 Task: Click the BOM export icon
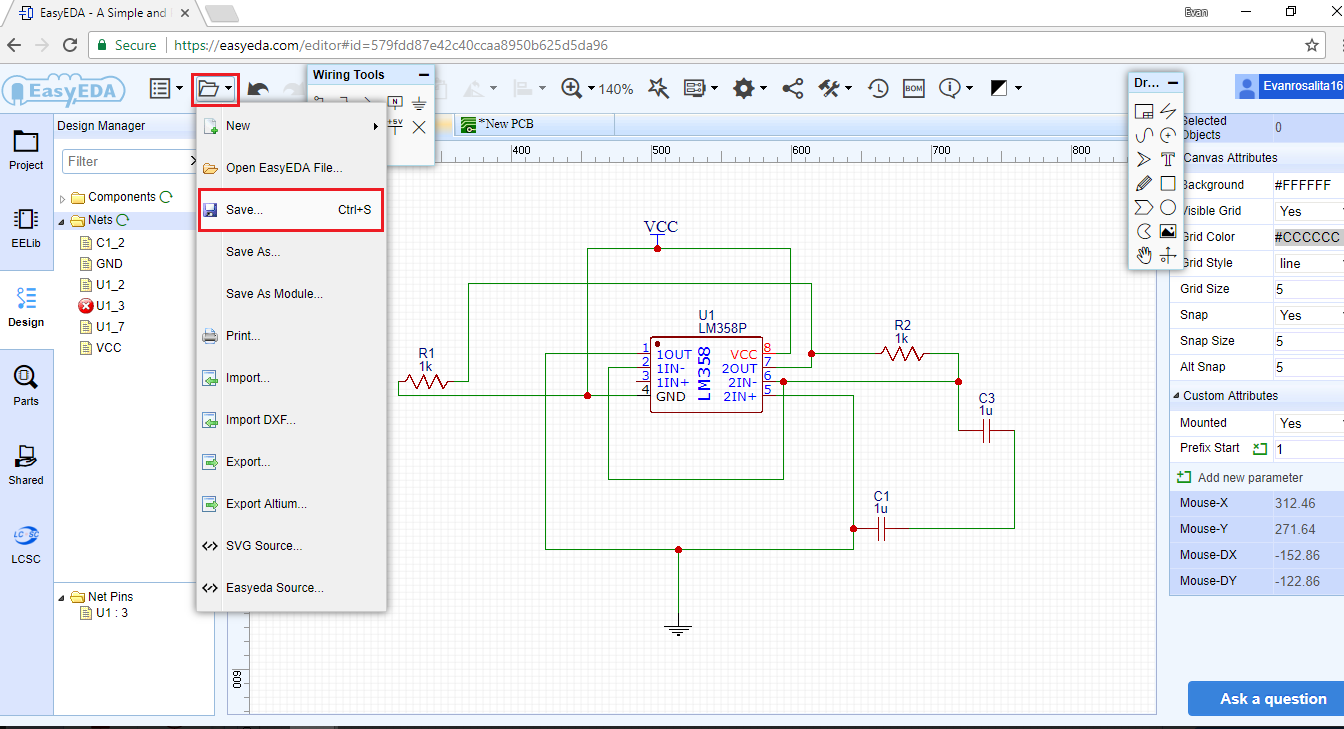pos(913,88)
